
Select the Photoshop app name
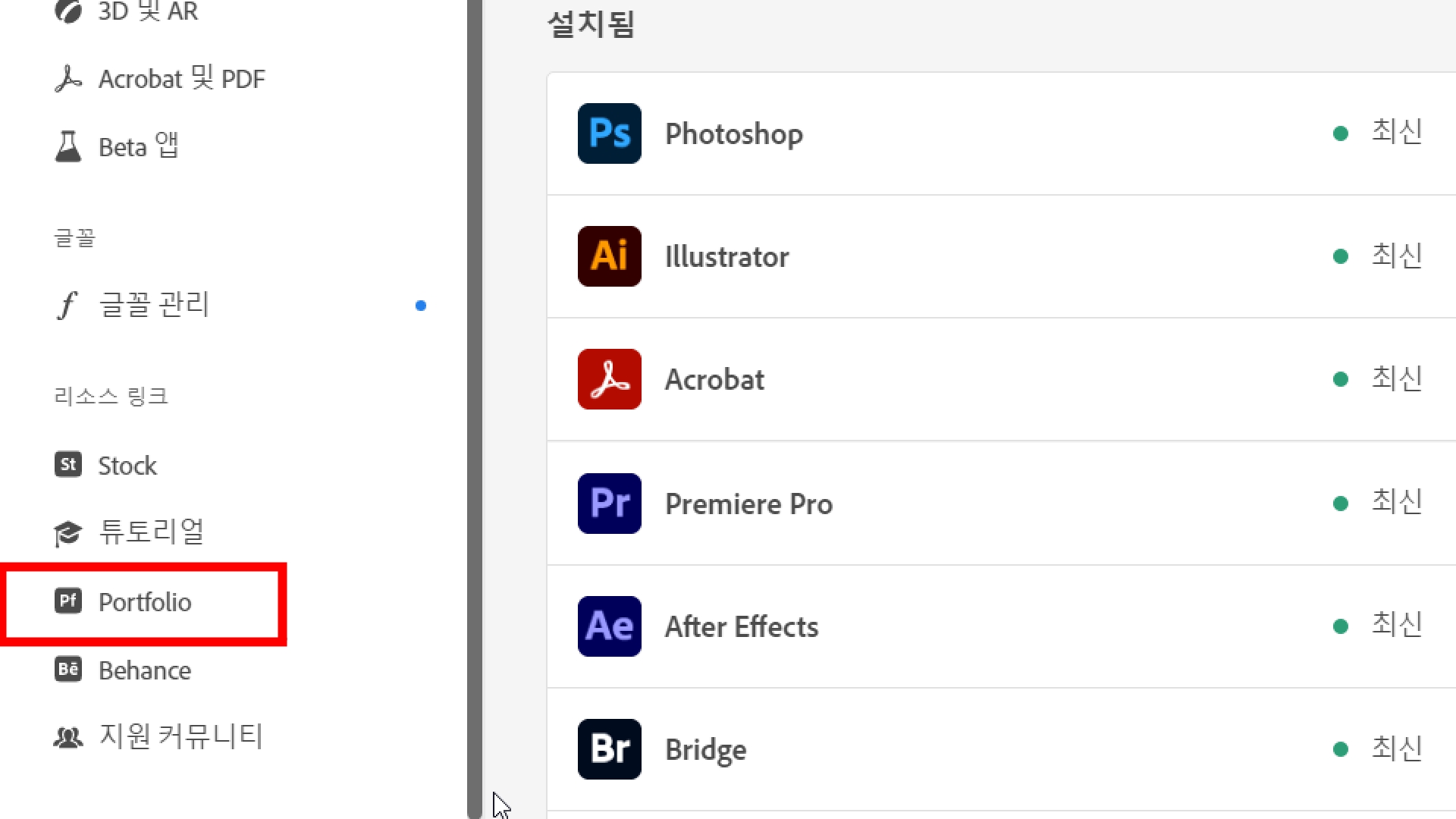(x=734, y=134)
